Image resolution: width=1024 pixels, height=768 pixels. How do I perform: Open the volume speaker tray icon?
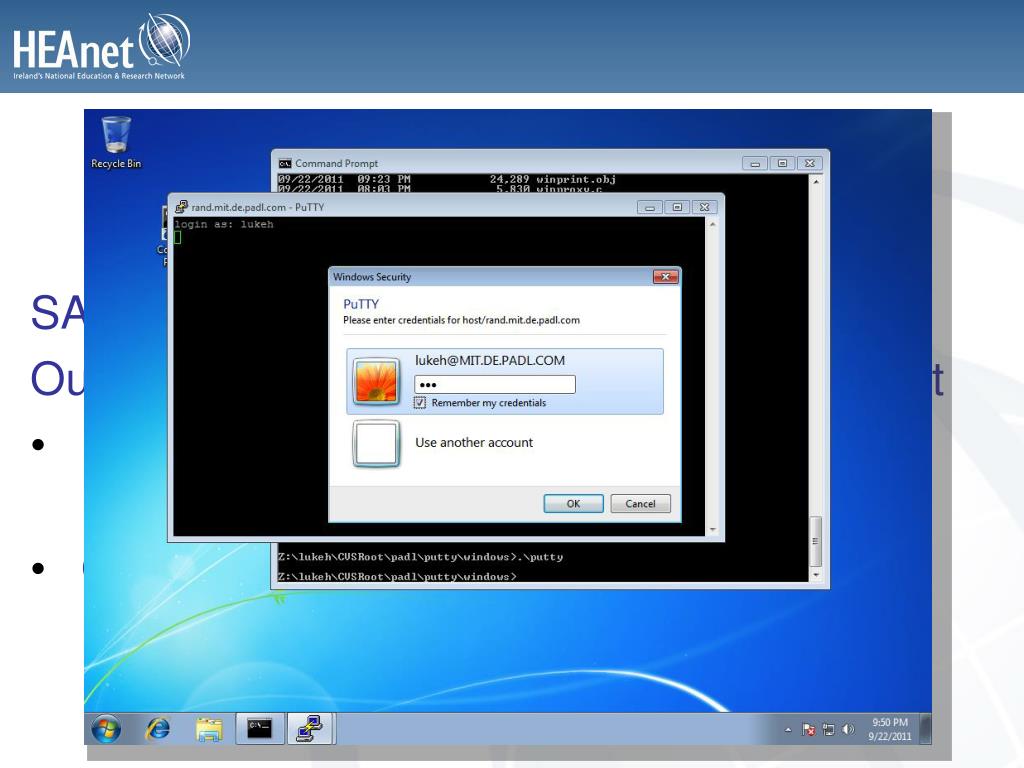coord(848,729)
